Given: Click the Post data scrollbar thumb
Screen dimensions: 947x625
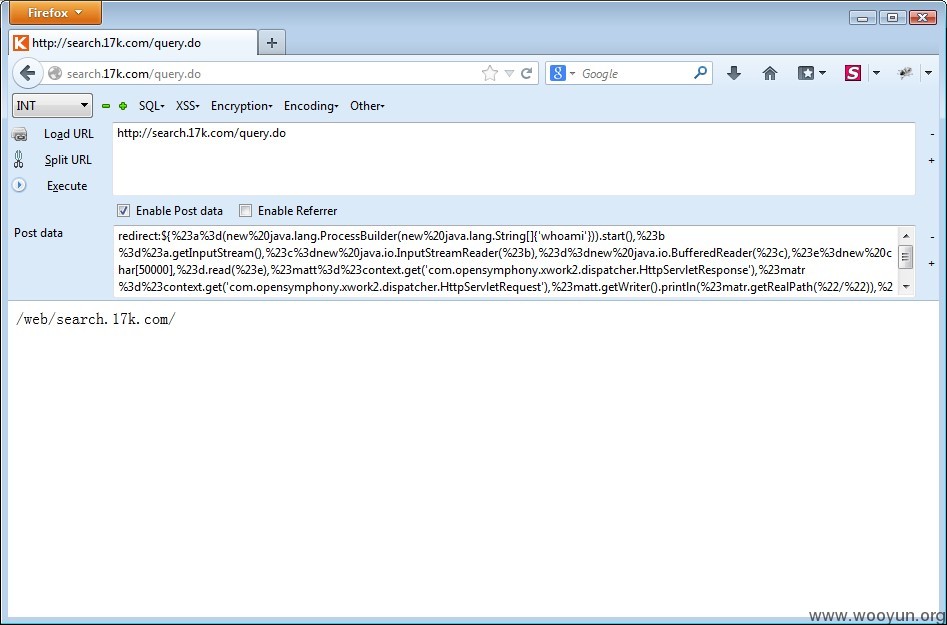Looking at the screenshot, I should tap(905, 257).
